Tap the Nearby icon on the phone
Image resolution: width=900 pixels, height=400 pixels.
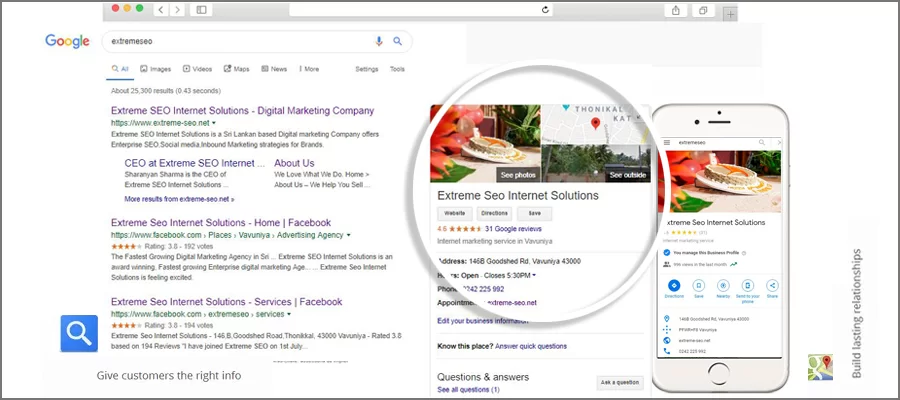click(x=723, y=285)
